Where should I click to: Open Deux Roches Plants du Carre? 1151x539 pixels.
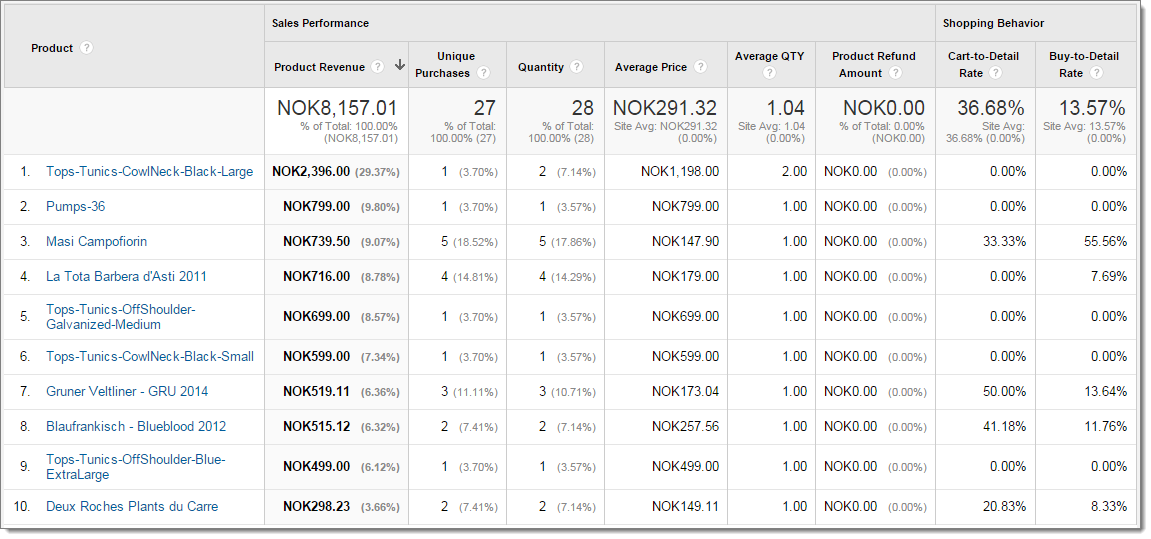click(x=131, y=507)
